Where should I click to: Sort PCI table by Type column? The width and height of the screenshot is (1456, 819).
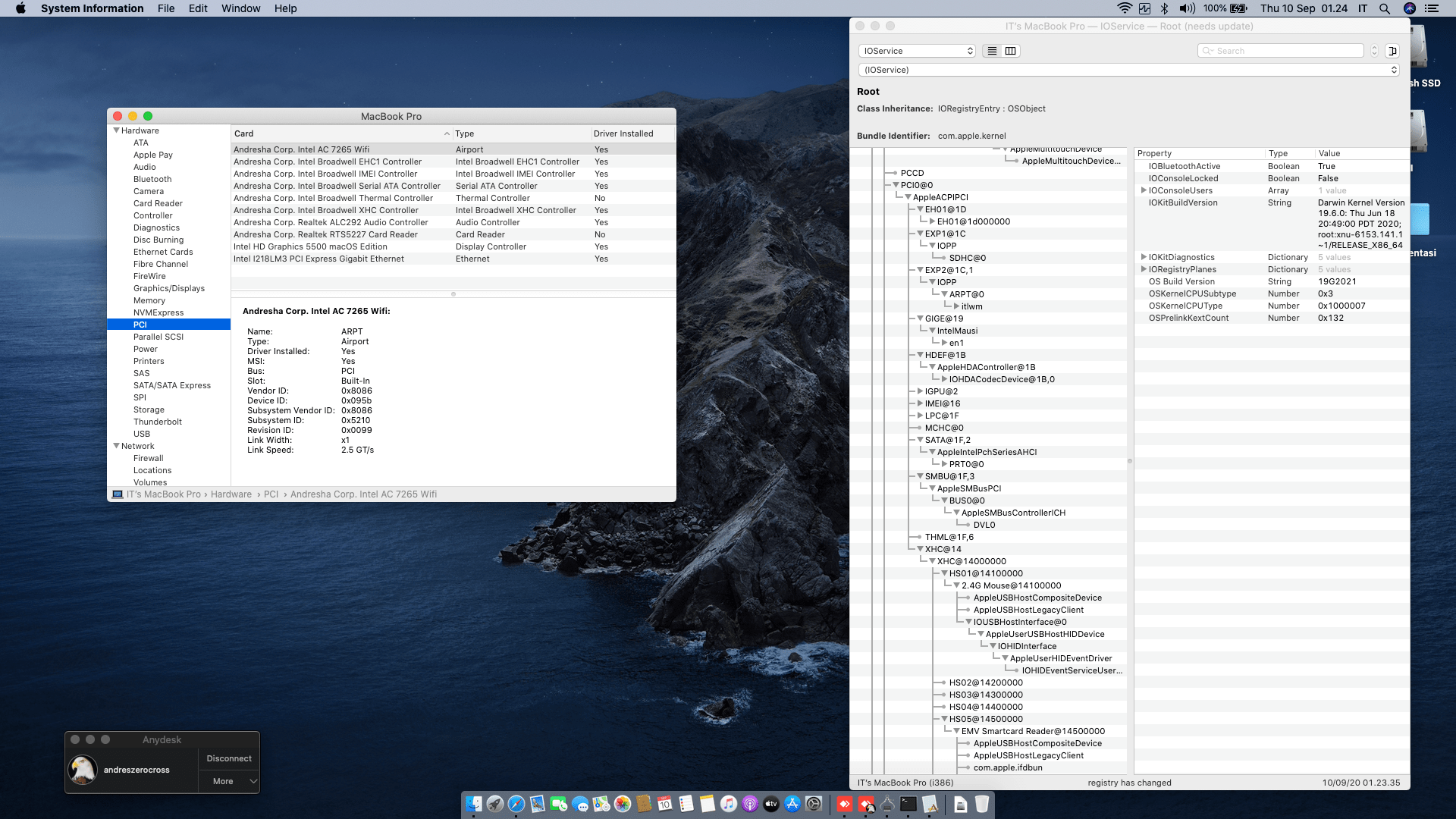point(522,133)
